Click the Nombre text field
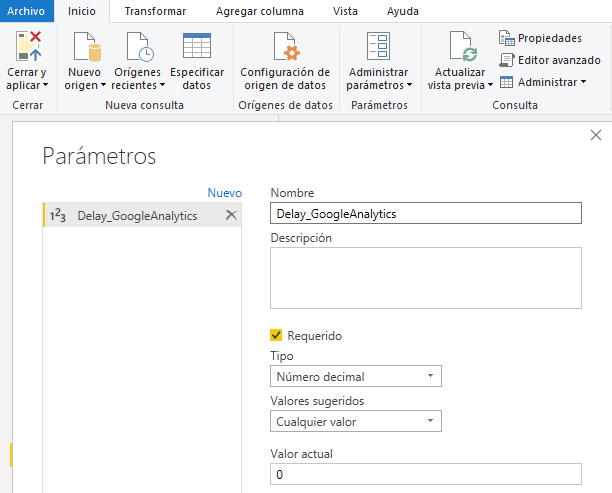The height and width of the screenshot is (493, 612). coord(425,213)
